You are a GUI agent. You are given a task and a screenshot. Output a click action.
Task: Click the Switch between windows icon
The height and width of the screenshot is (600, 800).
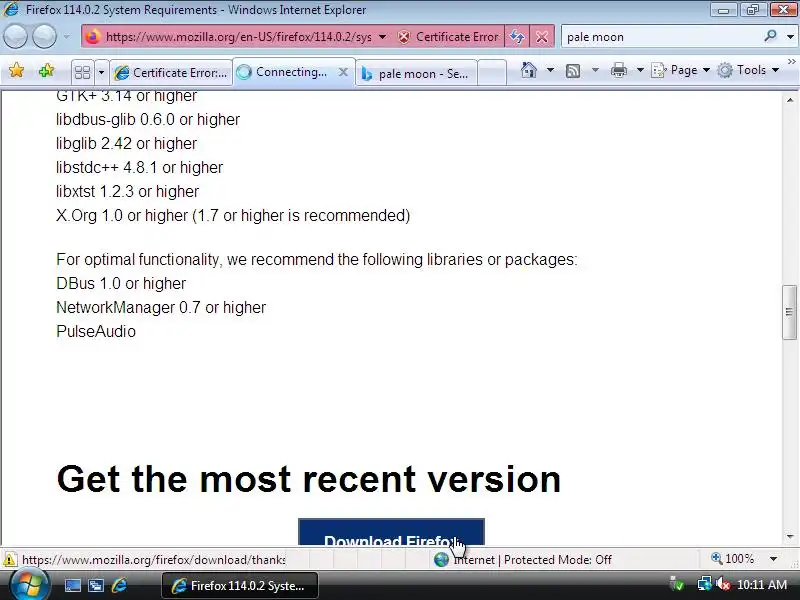[95, 586]
